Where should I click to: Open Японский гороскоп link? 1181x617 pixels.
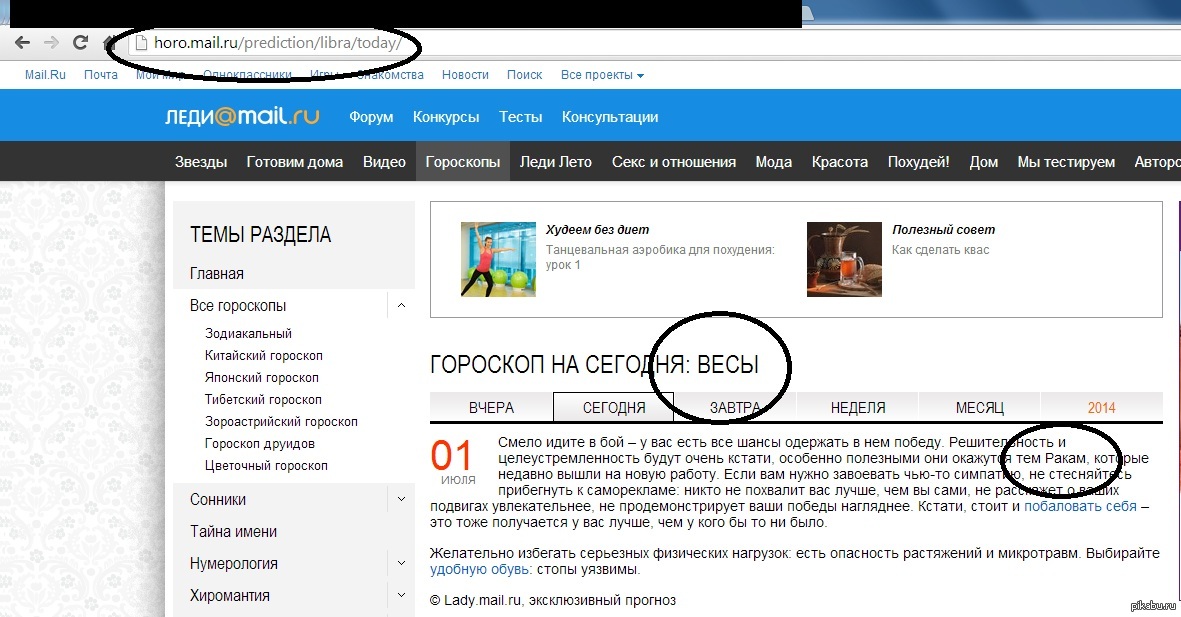click(x=261, y=377)
